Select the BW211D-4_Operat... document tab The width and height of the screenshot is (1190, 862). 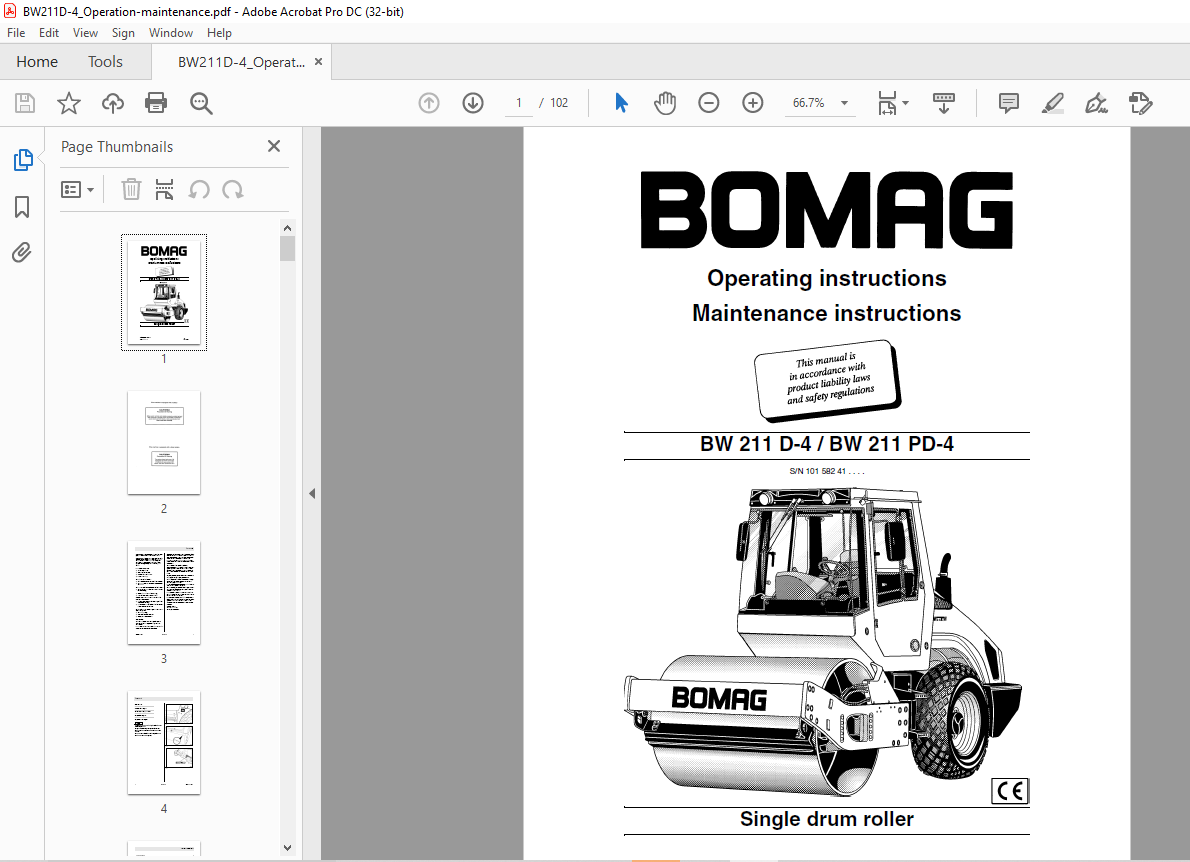(241, 62)
